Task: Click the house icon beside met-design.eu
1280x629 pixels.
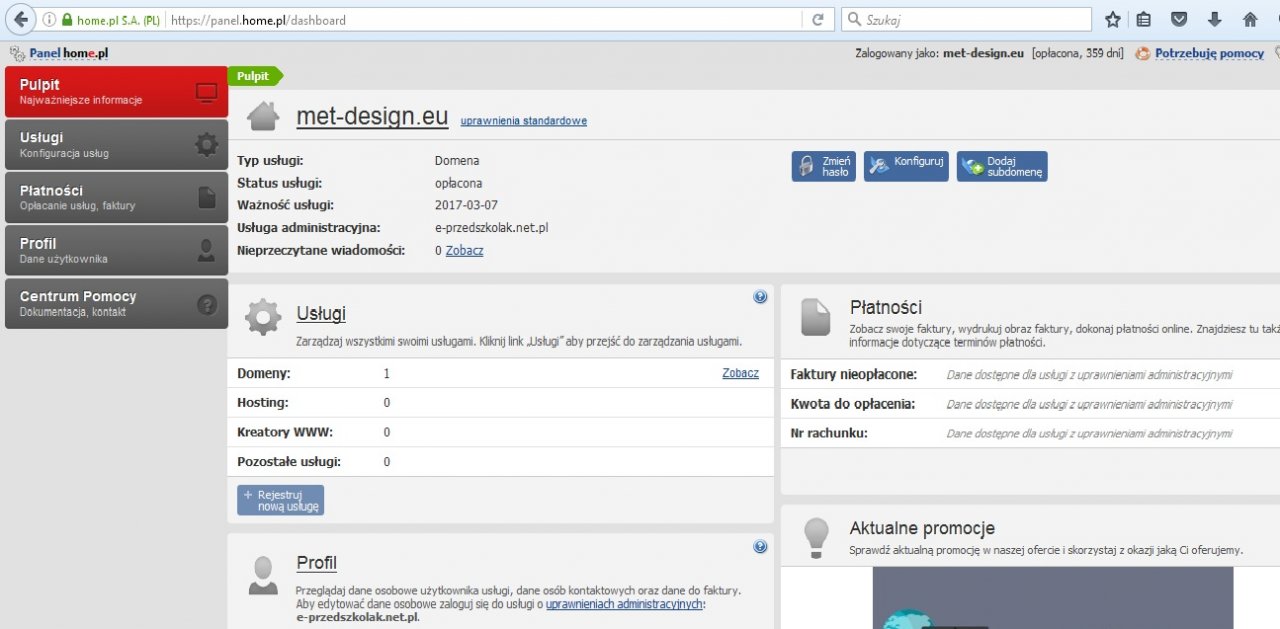Action: tap(263, 117)
